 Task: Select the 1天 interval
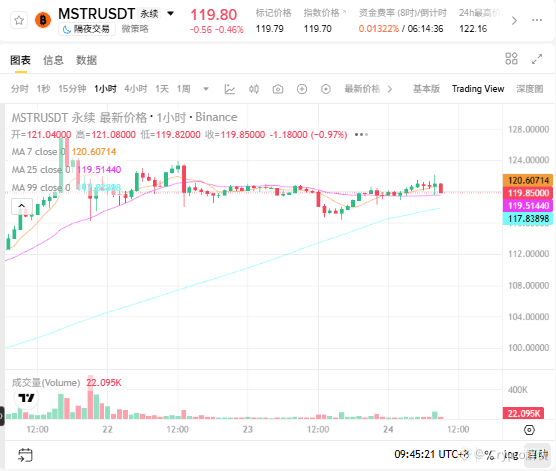coord(162,89)
